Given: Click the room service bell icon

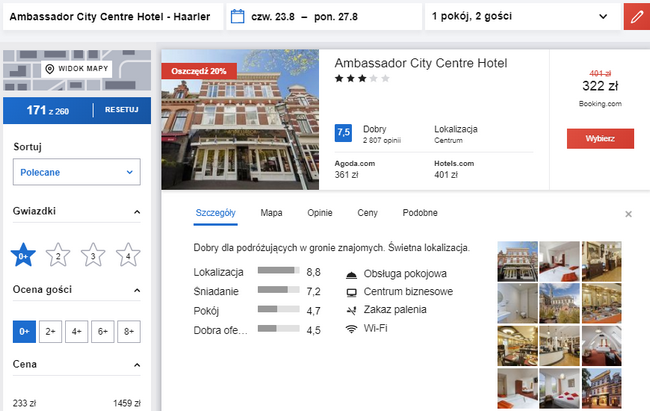Looking at the screenshot, I should click(x=352, y=274).
